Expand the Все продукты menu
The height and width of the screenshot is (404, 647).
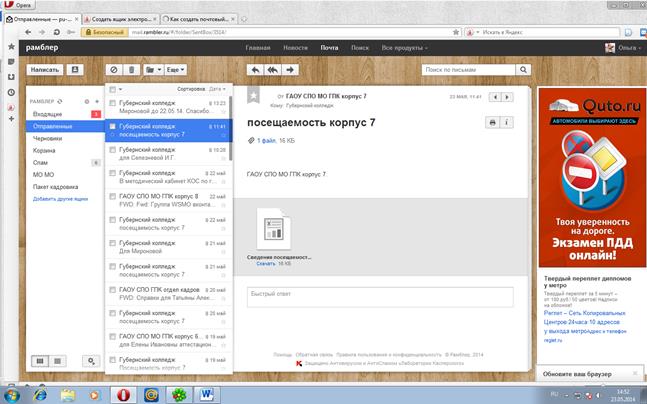(x=404, y=48)
